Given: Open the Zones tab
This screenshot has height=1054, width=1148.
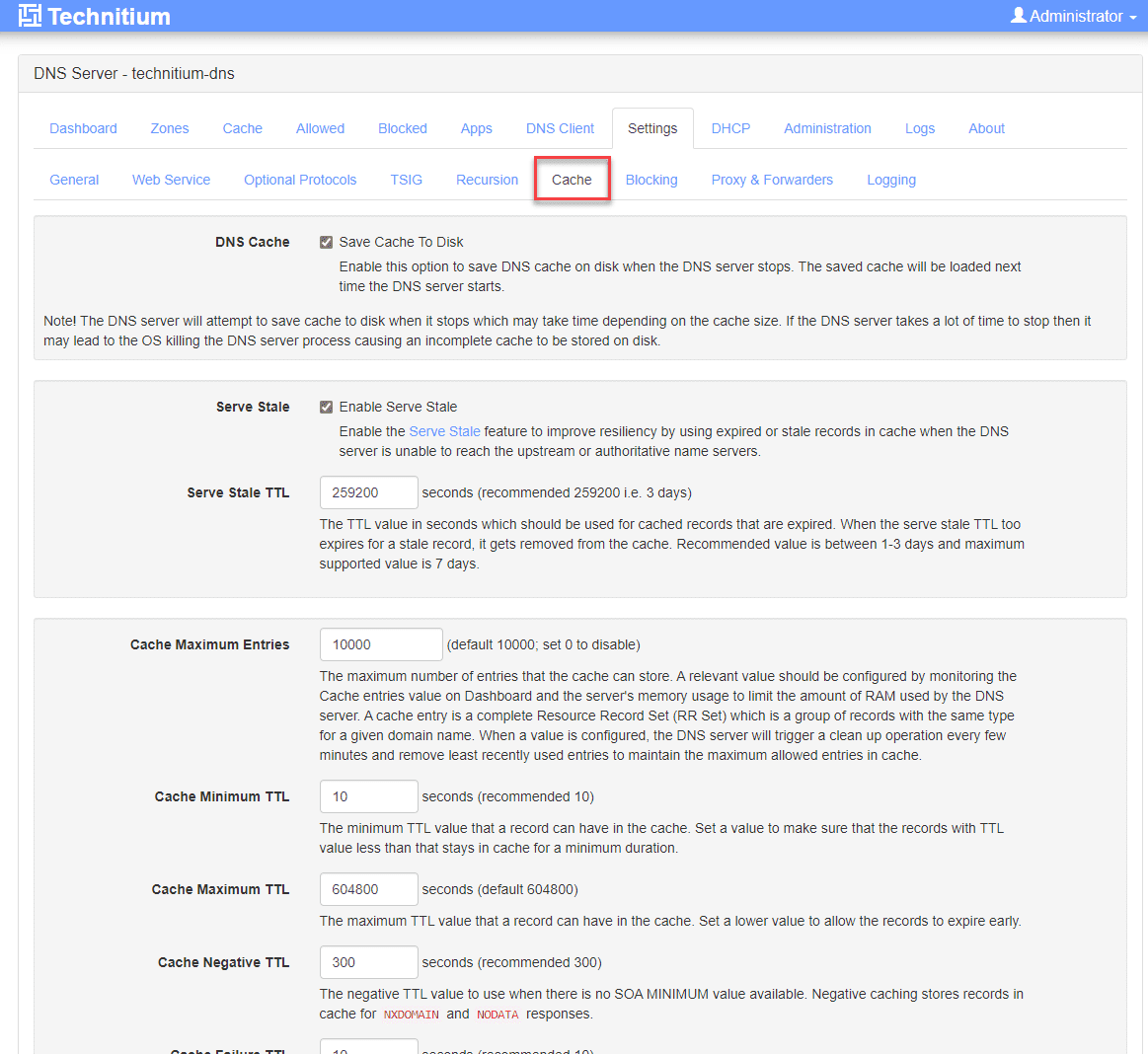Looking at the screenshot, I should (x=170, y=128).
